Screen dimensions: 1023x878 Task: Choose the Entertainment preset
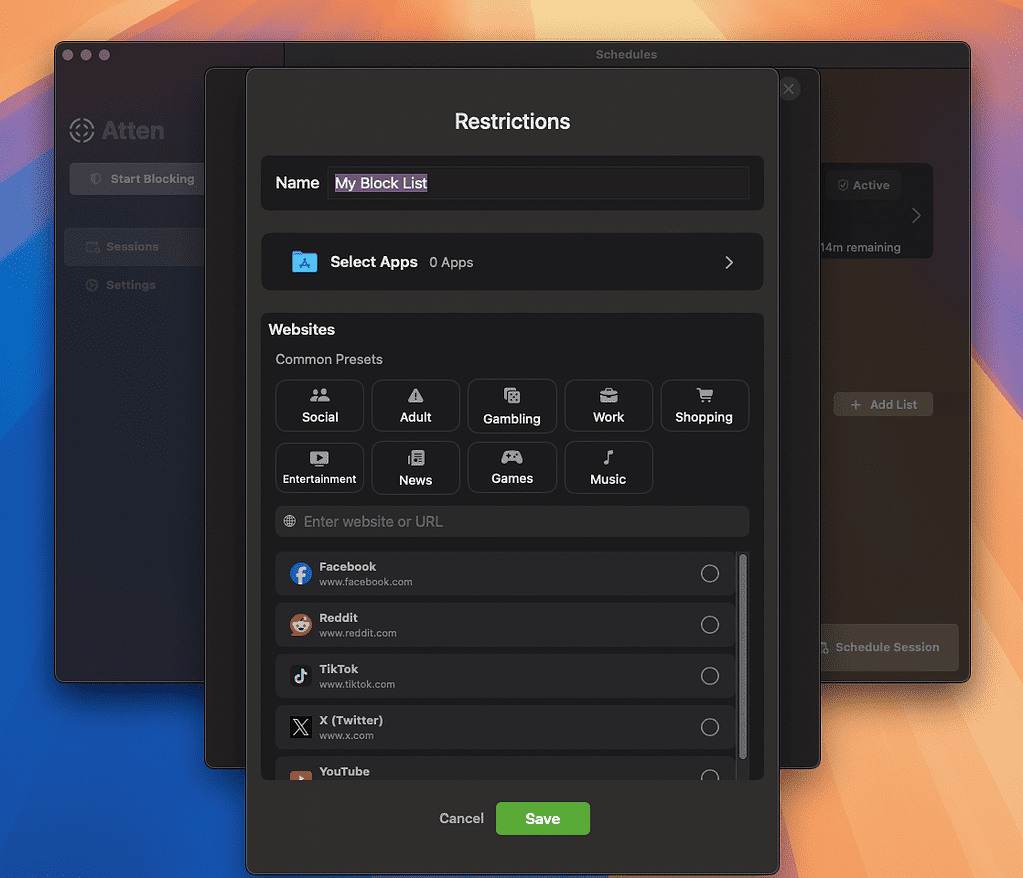319,468
